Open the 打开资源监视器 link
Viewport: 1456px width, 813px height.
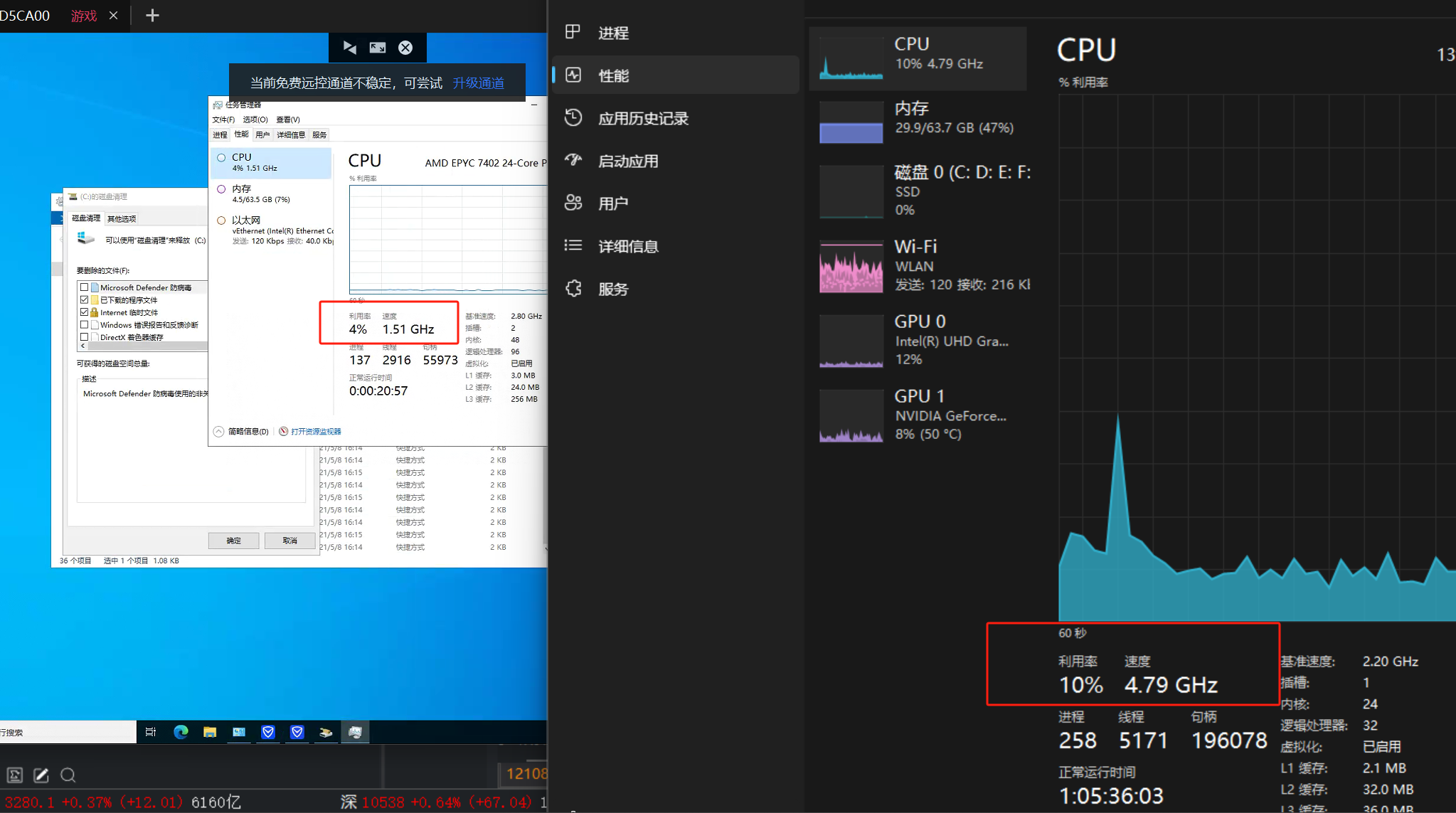point(316,432)
